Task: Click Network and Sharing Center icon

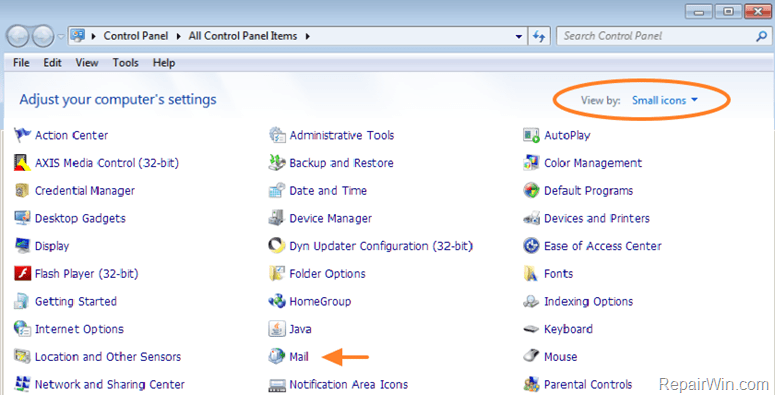Action: 22,384
